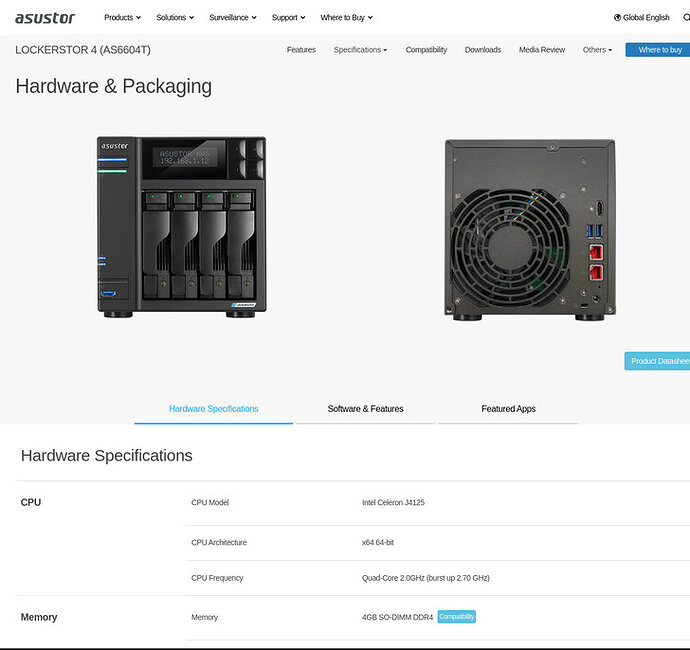Click the CPU Frequency label
Viewport: 690px width, 650px height.
(x=217, y=578)
